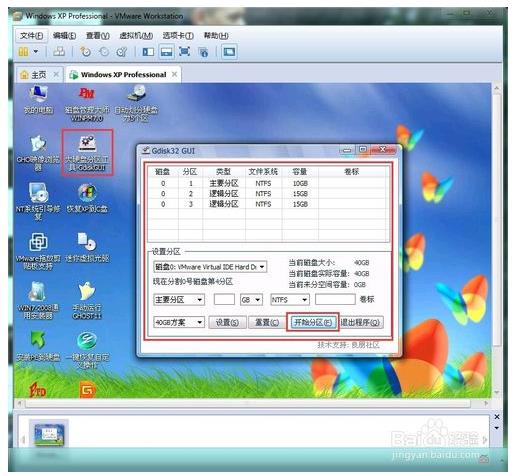Open the restore XP to C drive icon

[x=87, y=198]
